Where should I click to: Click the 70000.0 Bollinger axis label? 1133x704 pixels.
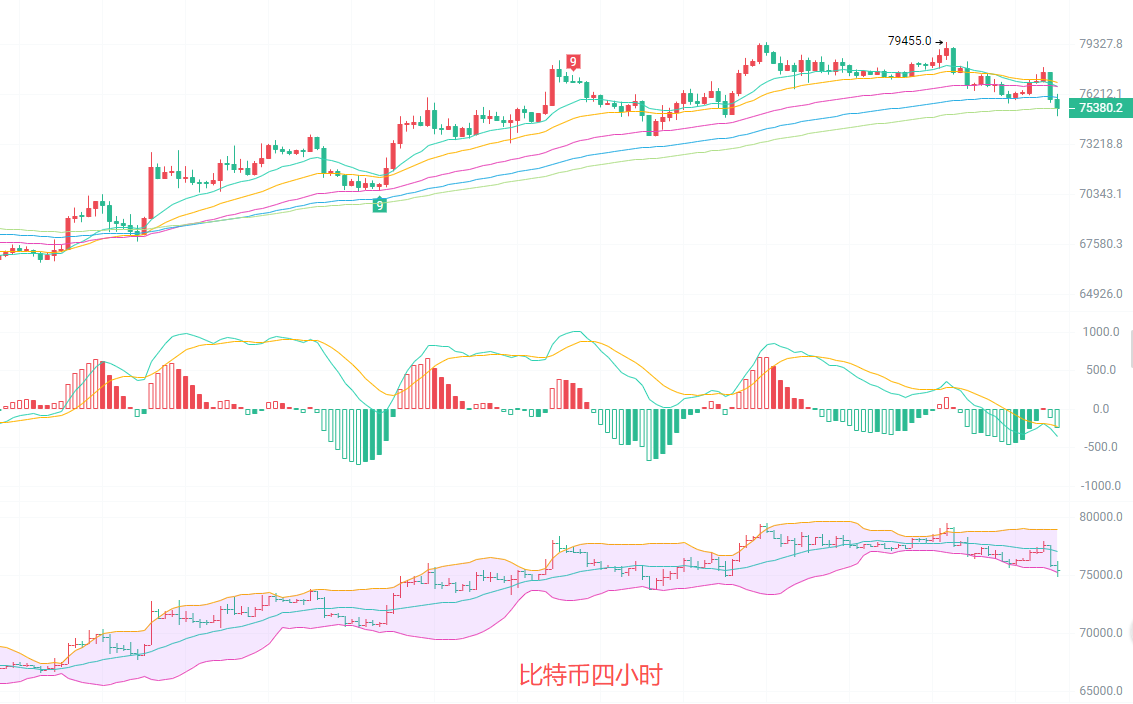pos(1101,633)
